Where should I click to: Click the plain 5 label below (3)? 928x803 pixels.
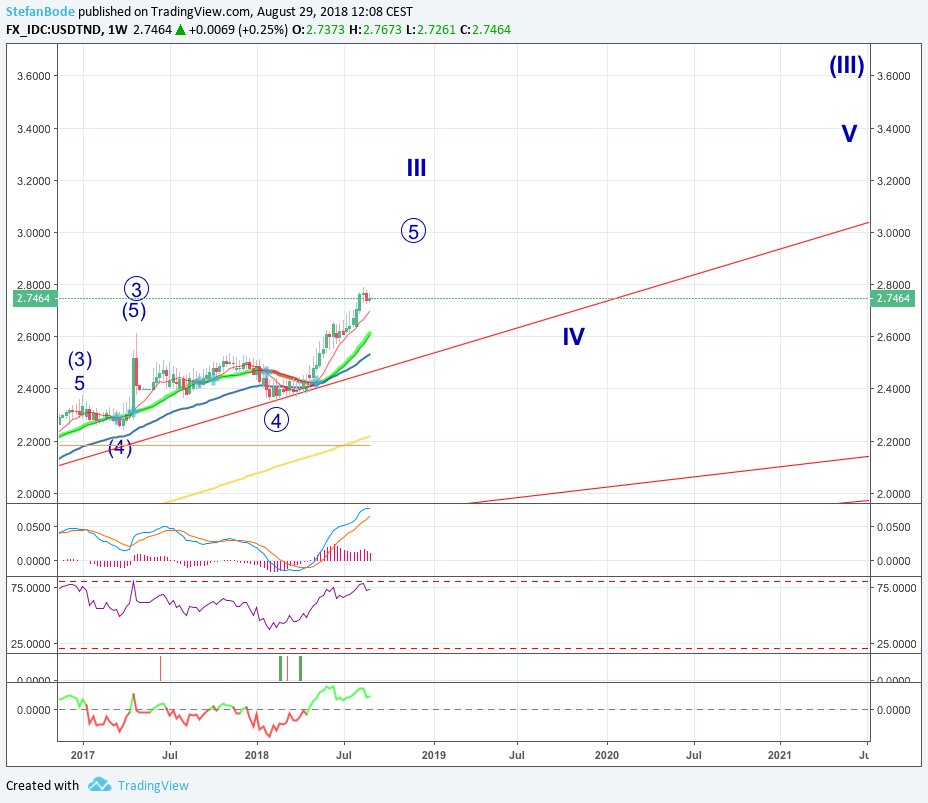[x=79, y=383]
